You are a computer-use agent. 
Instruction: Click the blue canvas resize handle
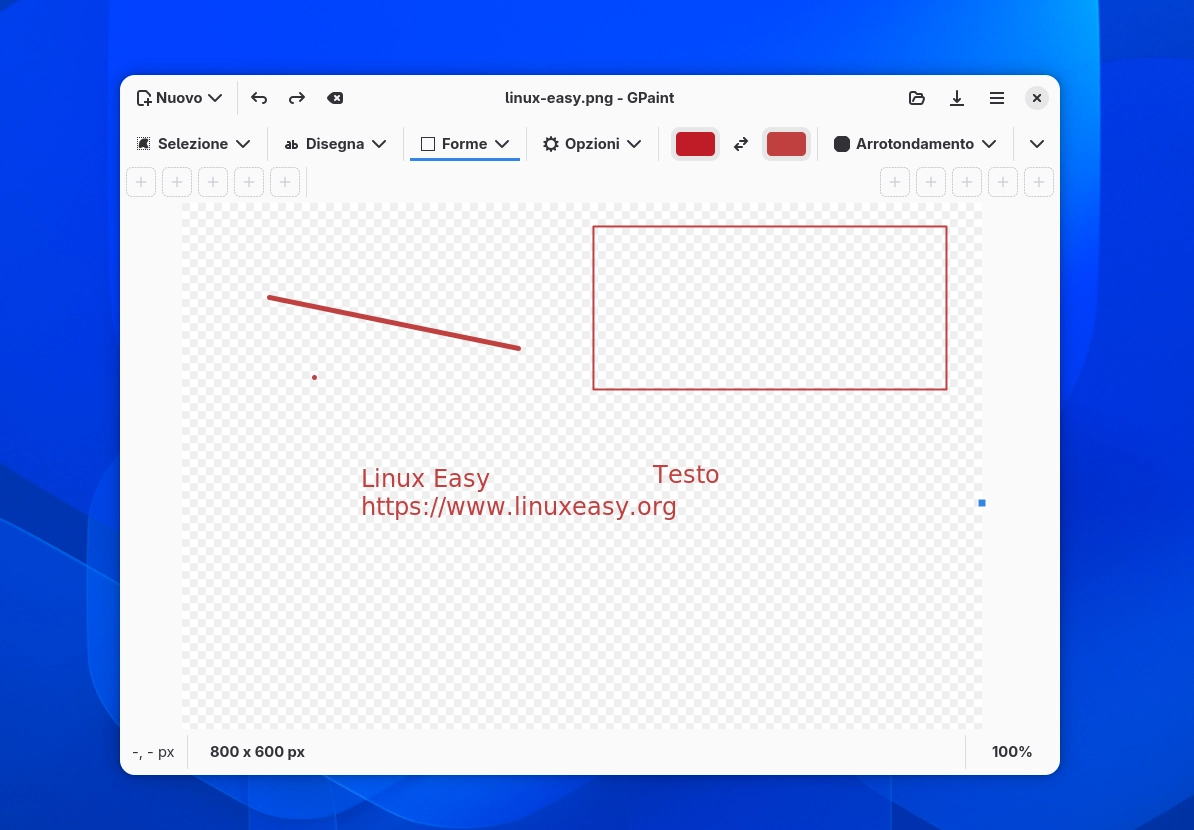(x=982, y=503)
